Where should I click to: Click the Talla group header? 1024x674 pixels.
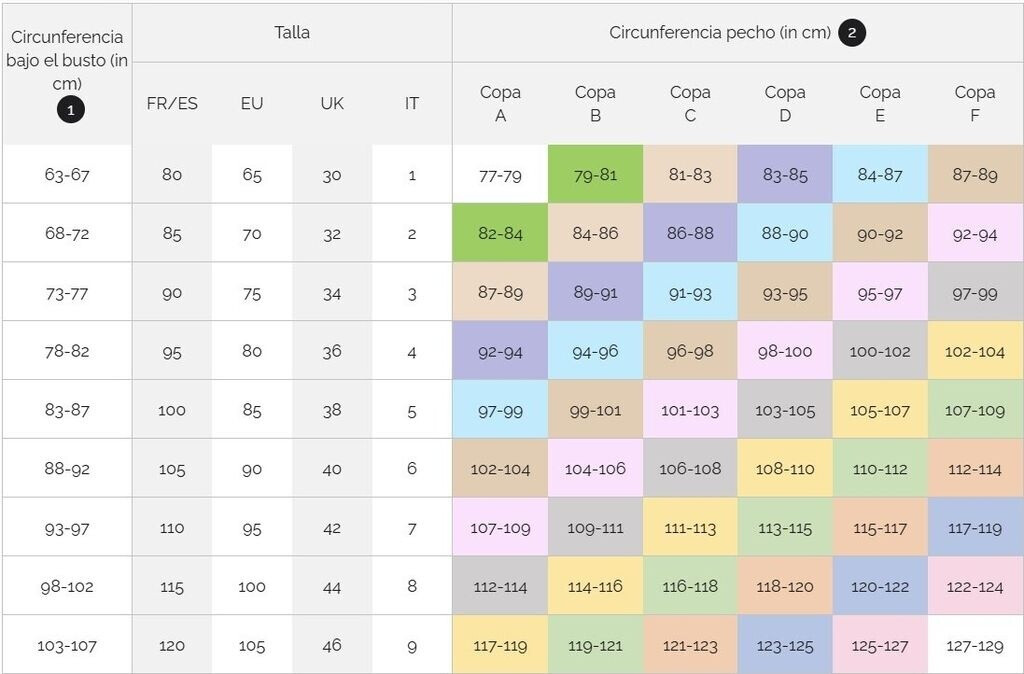click(x=292, y=33)
